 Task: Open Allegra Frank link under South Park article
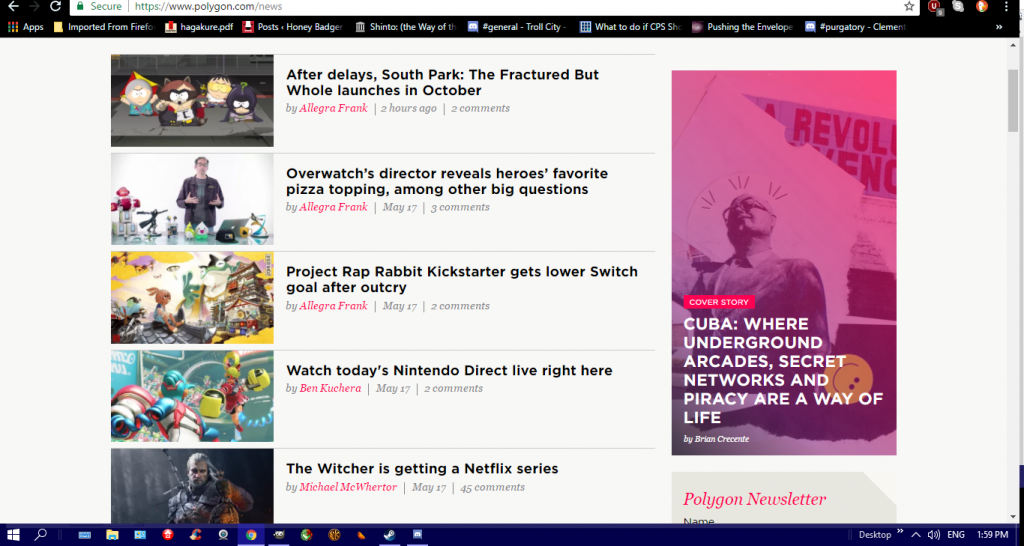coord(333,108)
